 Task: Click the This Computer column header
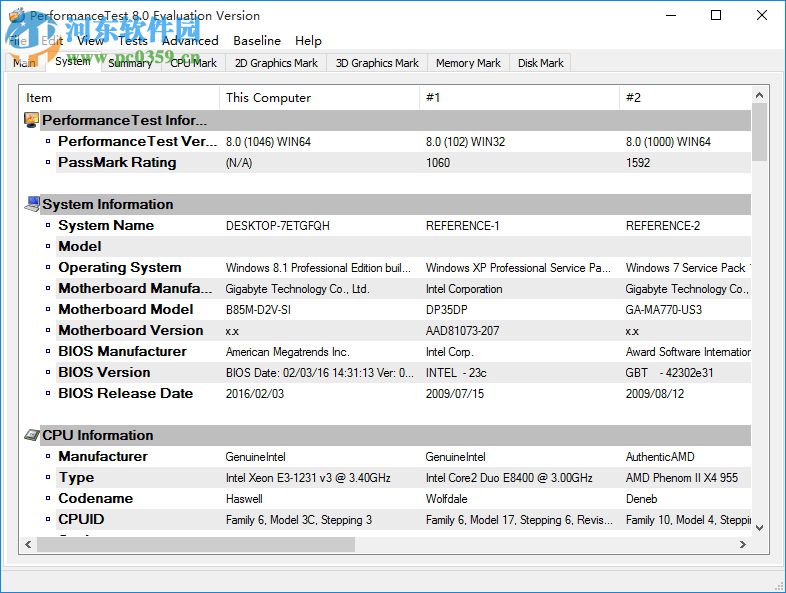click(319, 97)
